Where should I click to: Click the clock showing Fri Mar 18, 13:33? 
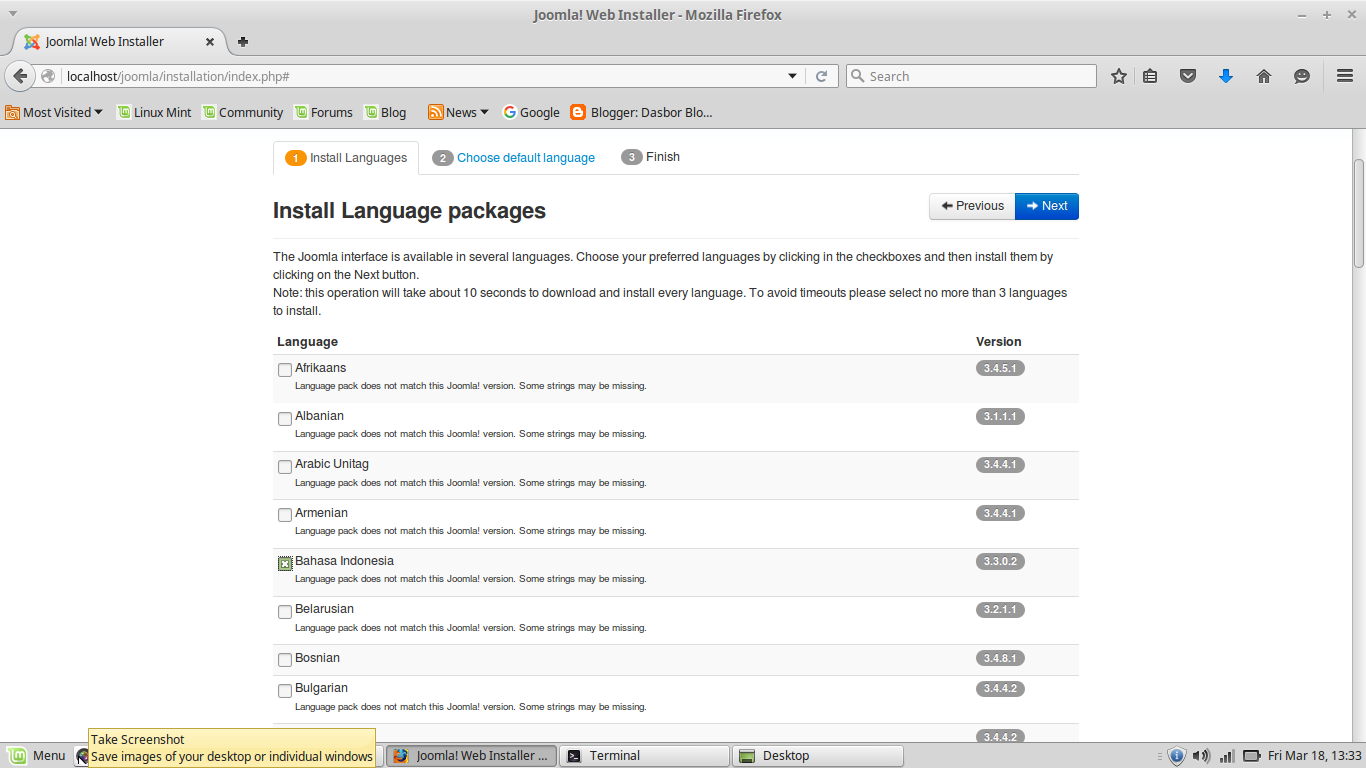1314,756
